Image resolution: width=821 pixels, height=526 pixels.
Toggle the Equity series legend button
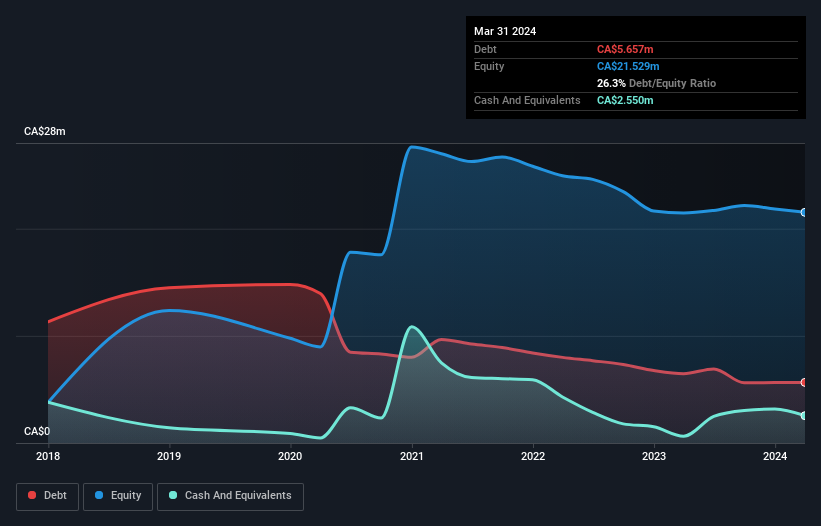click(118, 496)
